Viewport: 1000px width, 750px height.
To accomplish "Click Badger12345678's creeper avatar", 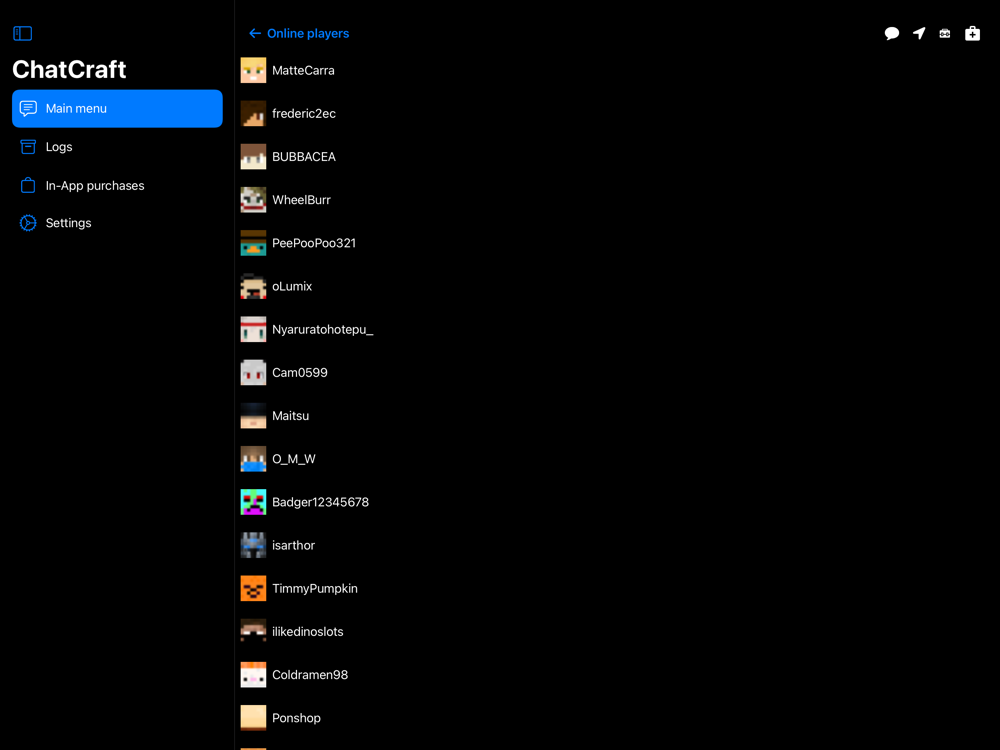I will tap(253, 502).
